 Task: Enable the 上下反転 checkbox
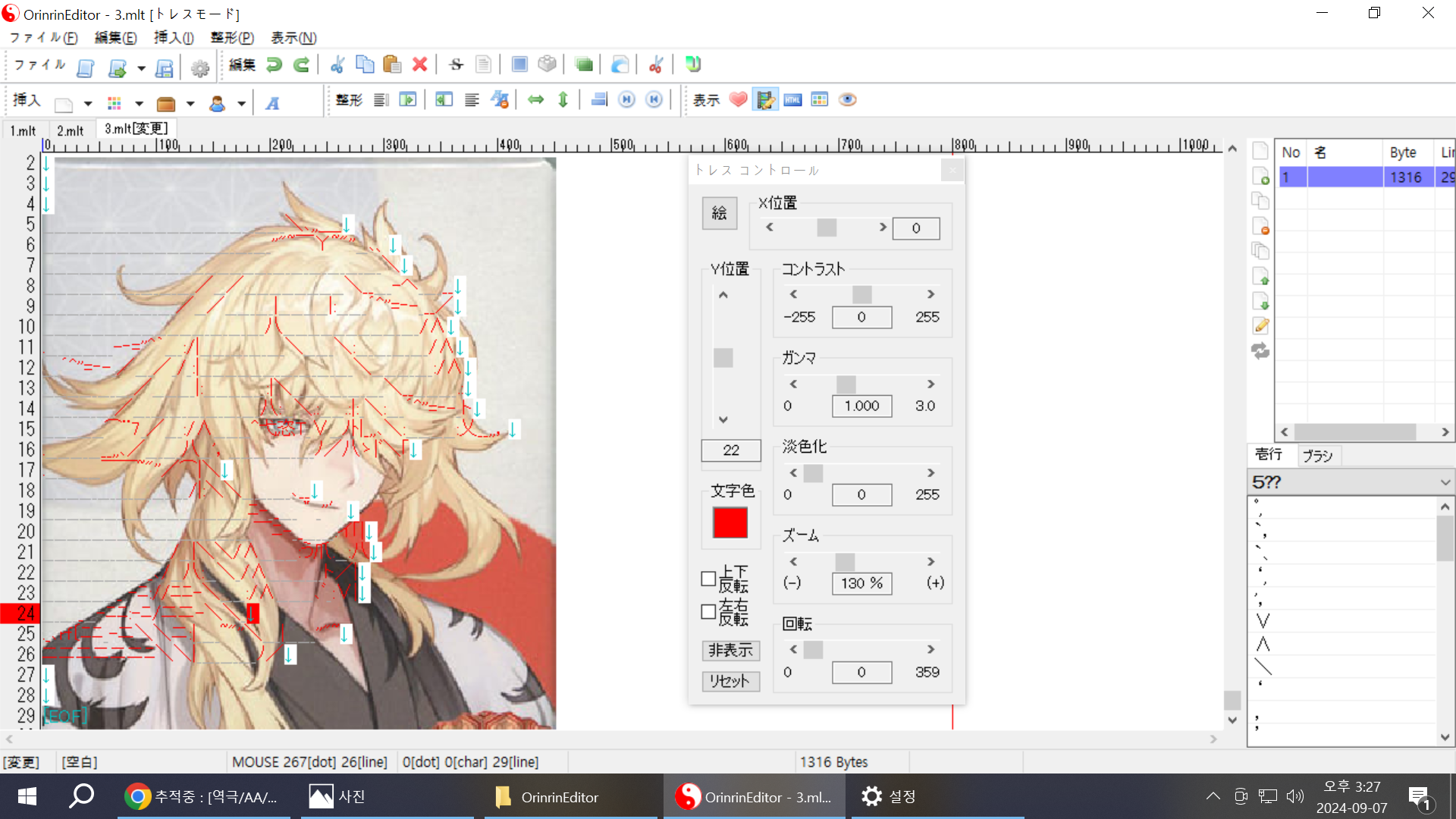pyautogui.click(x=708, y=579)
